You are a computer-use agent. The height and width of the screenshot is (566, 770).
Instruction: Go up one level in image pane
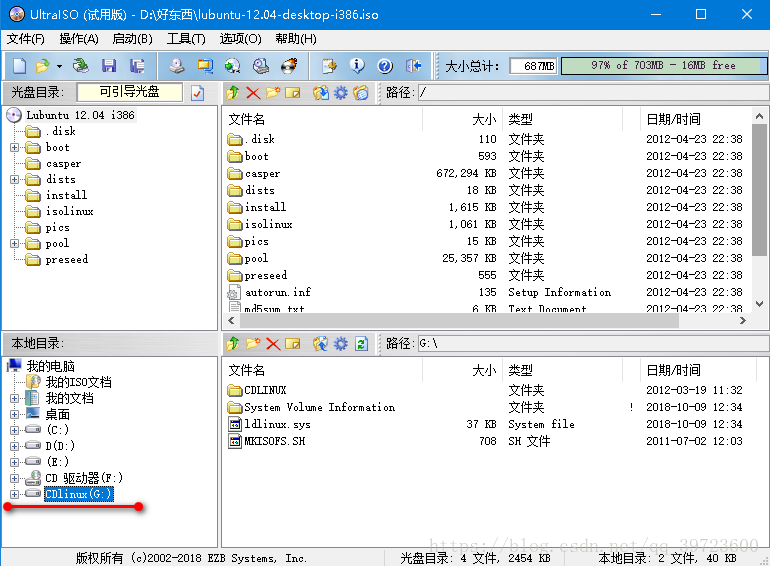tap(233, 93)
